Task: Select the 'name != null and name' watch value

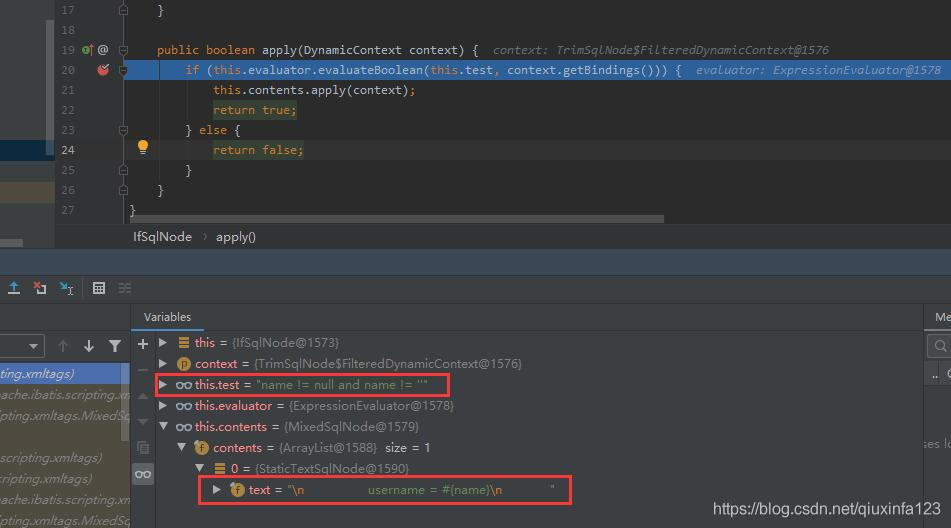Action: (342, 385)
